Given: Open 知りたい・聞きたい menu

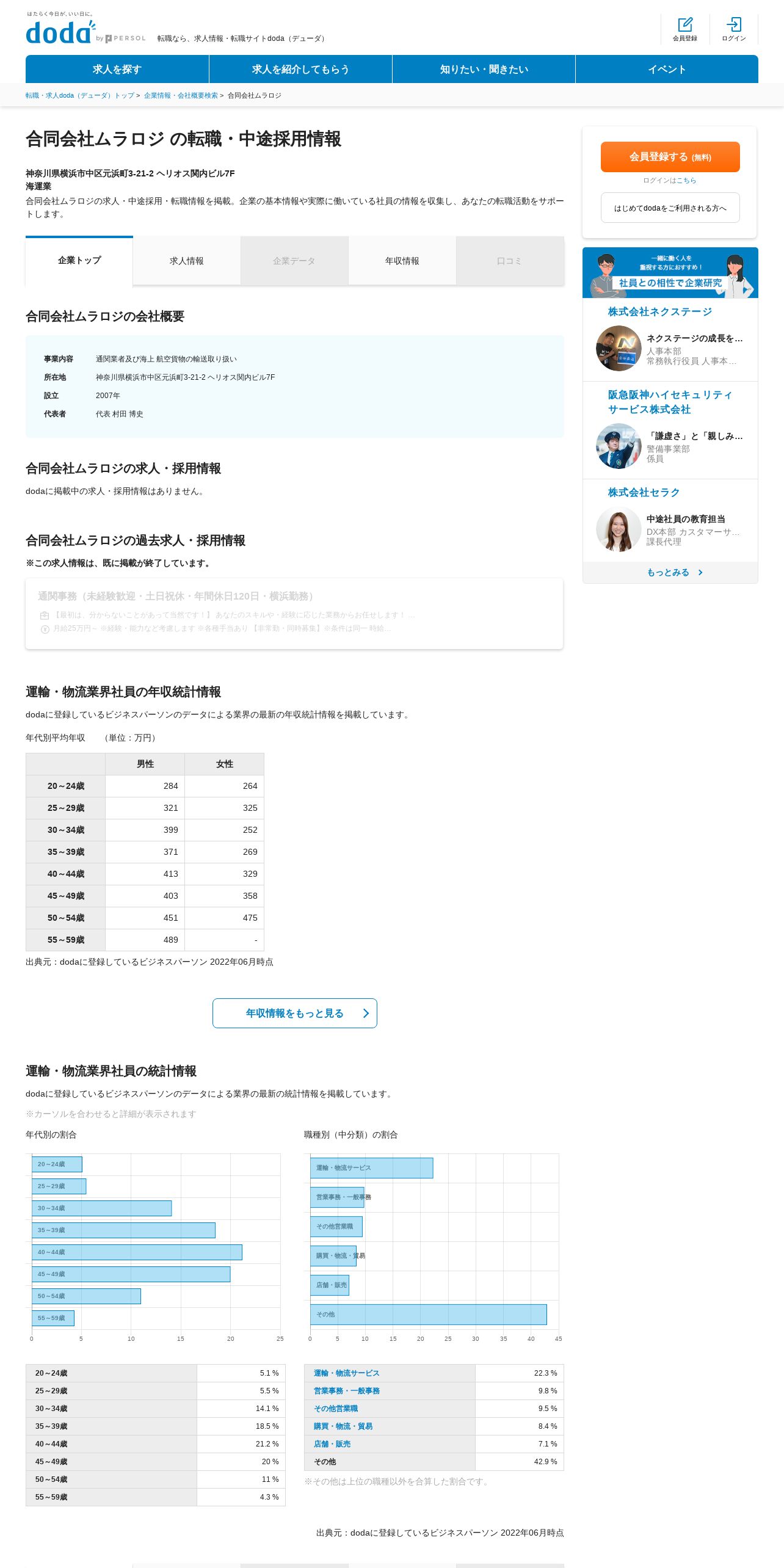Looking at the screenshot, I should 484,69.
